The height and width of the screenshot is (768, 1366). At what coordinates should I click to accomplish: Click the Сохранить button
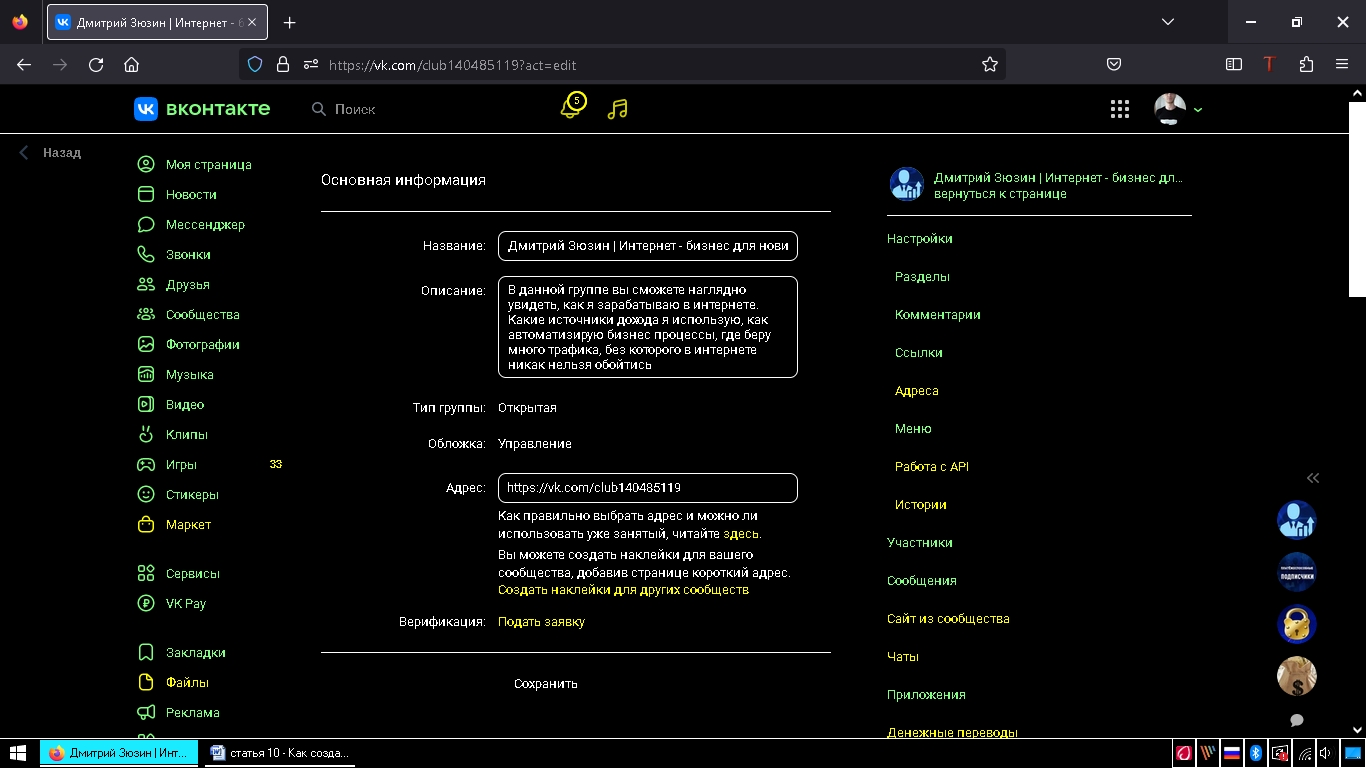(546, 684)
